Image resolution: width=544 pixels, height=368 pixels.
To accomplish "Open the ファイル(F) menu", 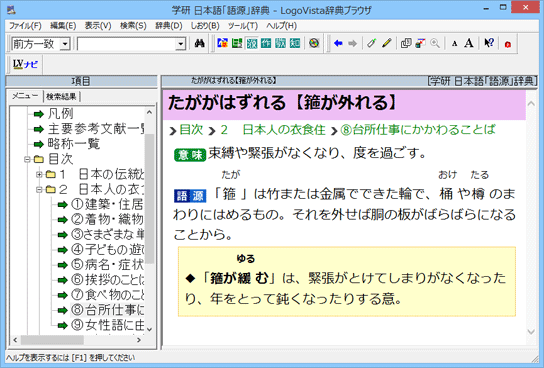I will click(25, 26).
